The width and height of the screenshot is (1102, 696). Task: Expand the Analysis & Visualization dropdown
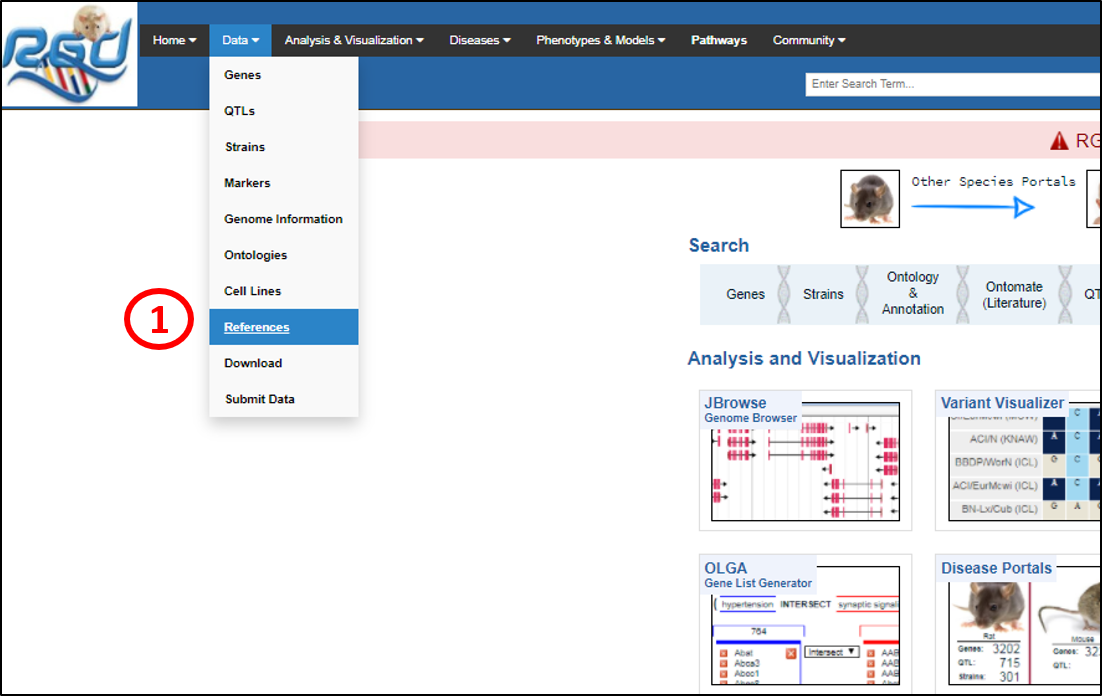[x=353, y=41]
